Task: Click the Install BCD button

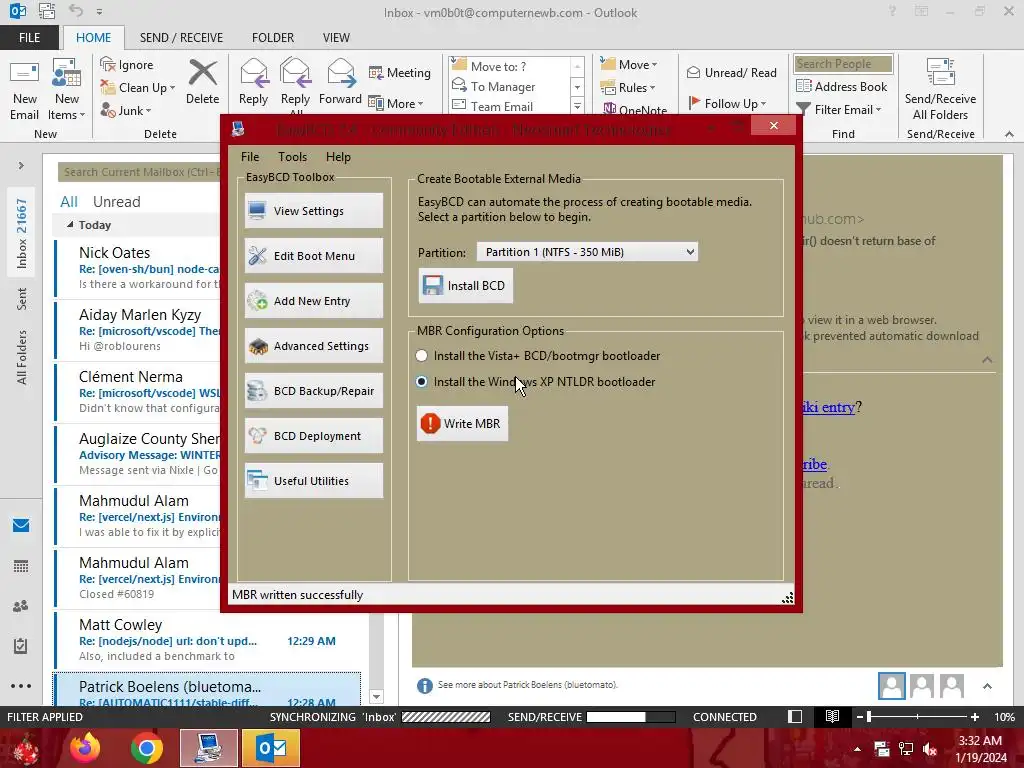Action: (x=465, y=285)
